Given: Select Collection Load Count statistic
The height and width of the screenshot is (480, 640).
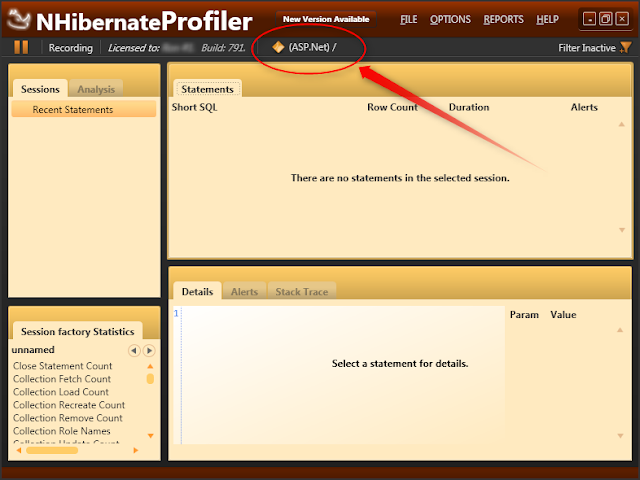Looking at the screenshot, I should click(x=61, y=392).
